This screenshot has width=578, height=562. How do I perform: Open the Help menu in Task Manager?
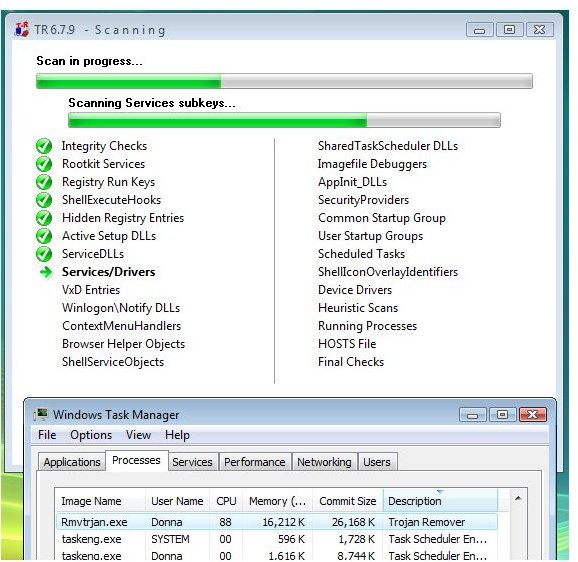click(x=177, y=435)
